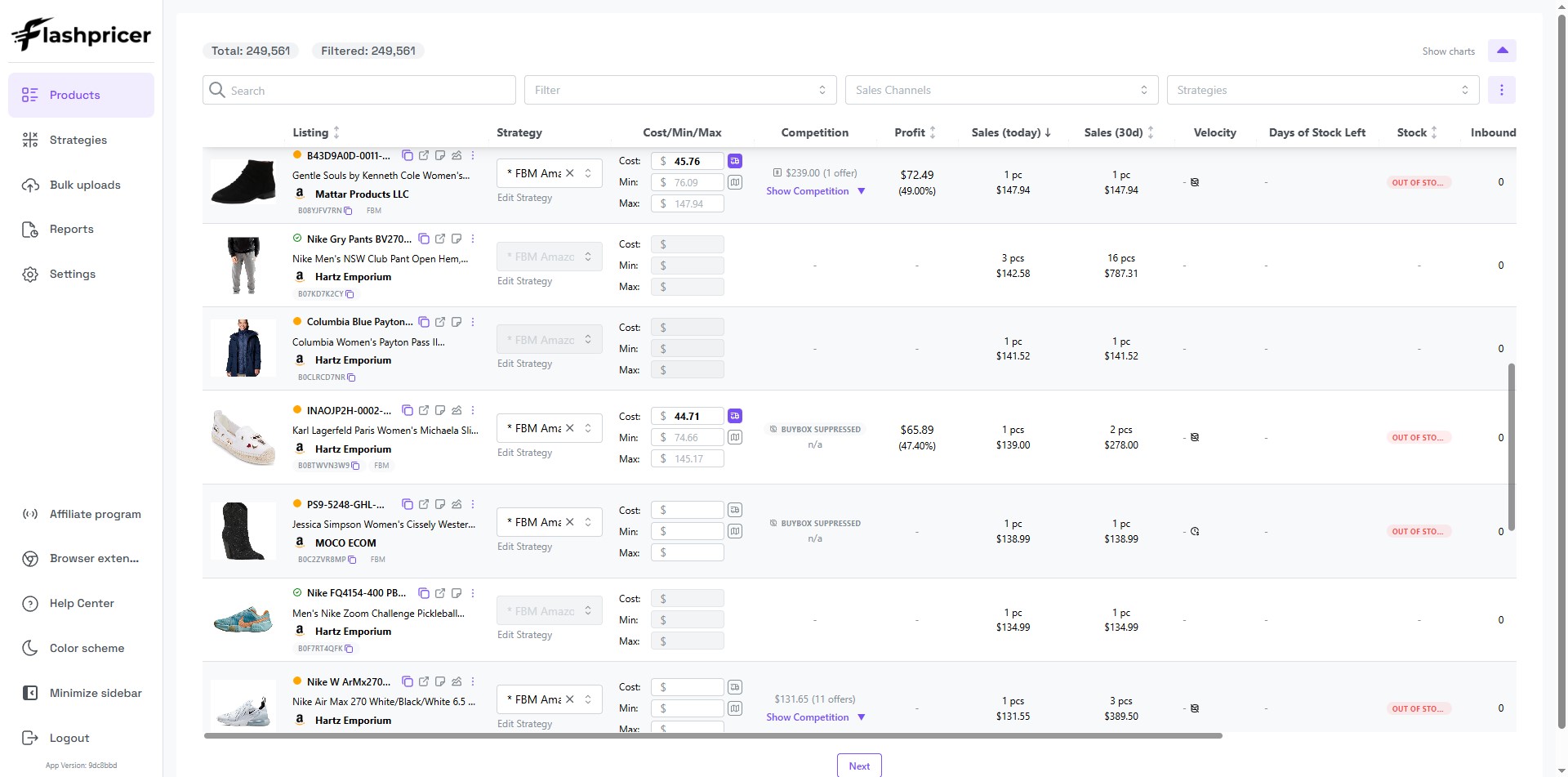Click shipping truck icon beside cost 45.76

point(735,161)
